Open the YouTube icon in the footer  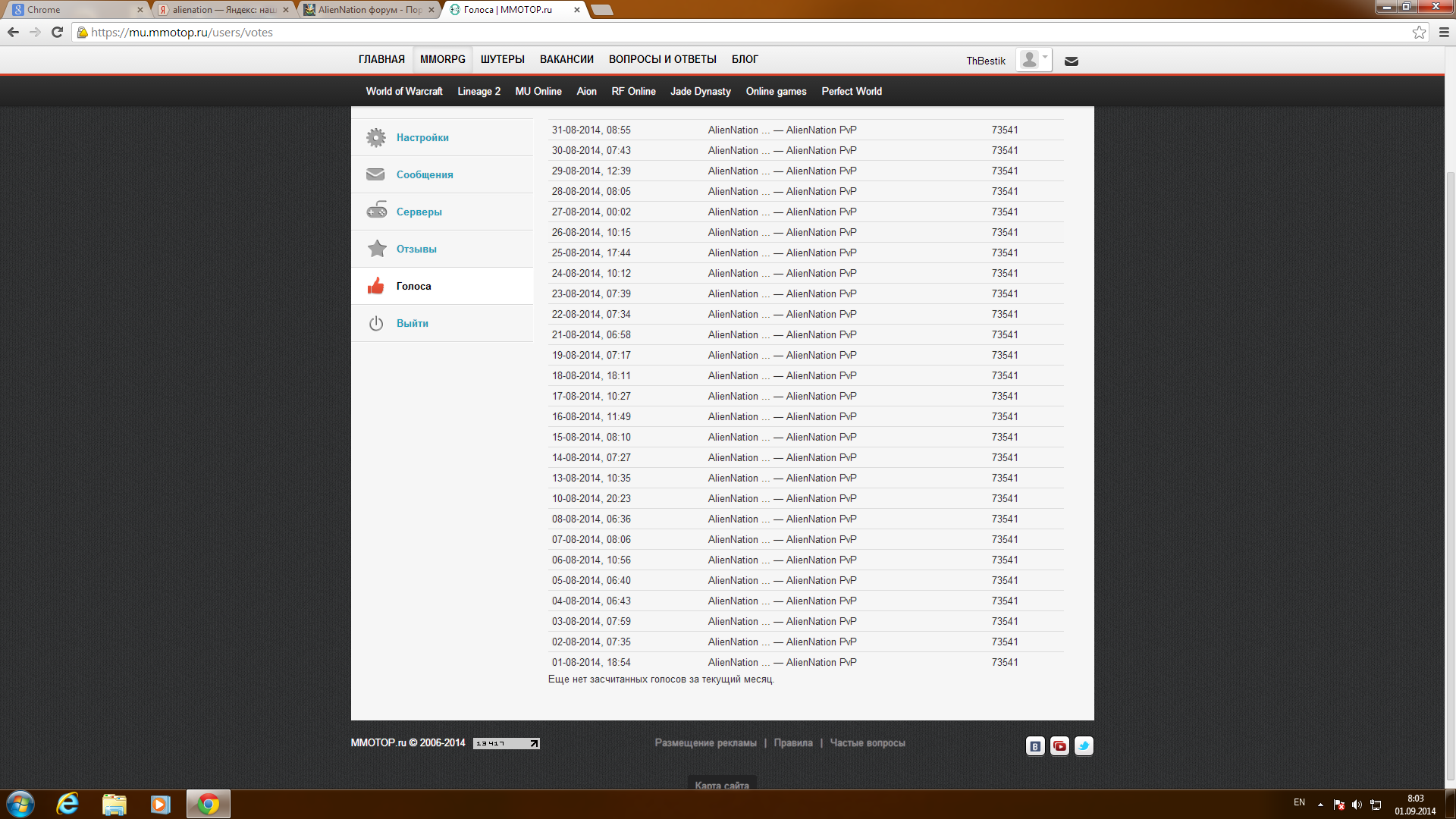[x=1059, y=746]
